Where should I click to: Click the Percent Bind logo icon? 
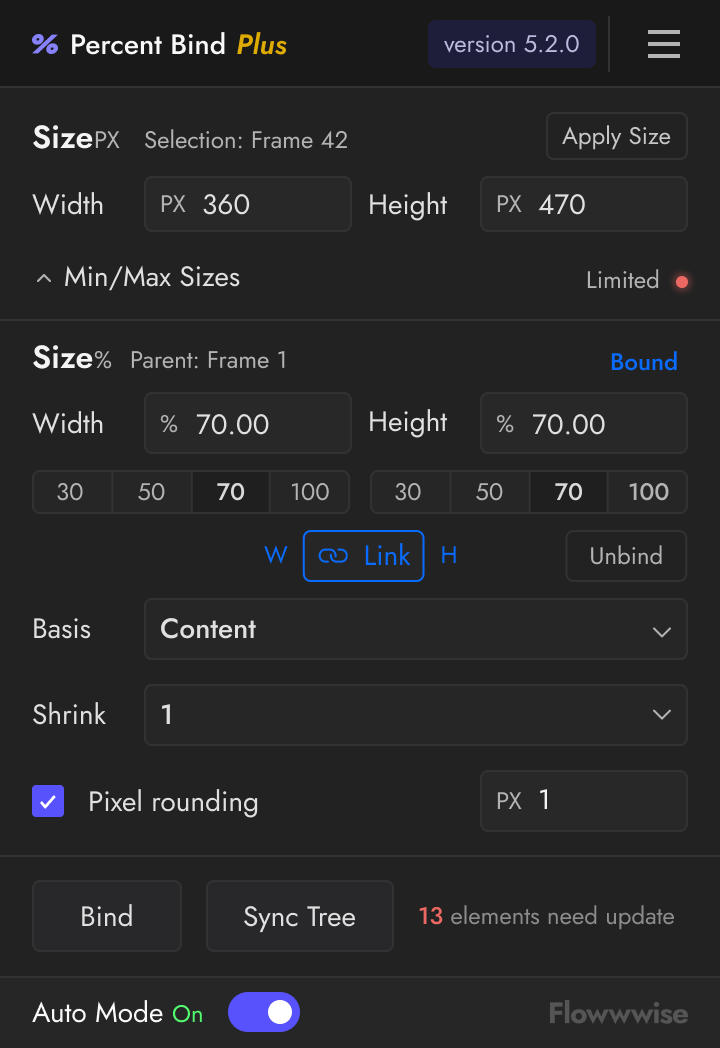[x=45, y=44]
